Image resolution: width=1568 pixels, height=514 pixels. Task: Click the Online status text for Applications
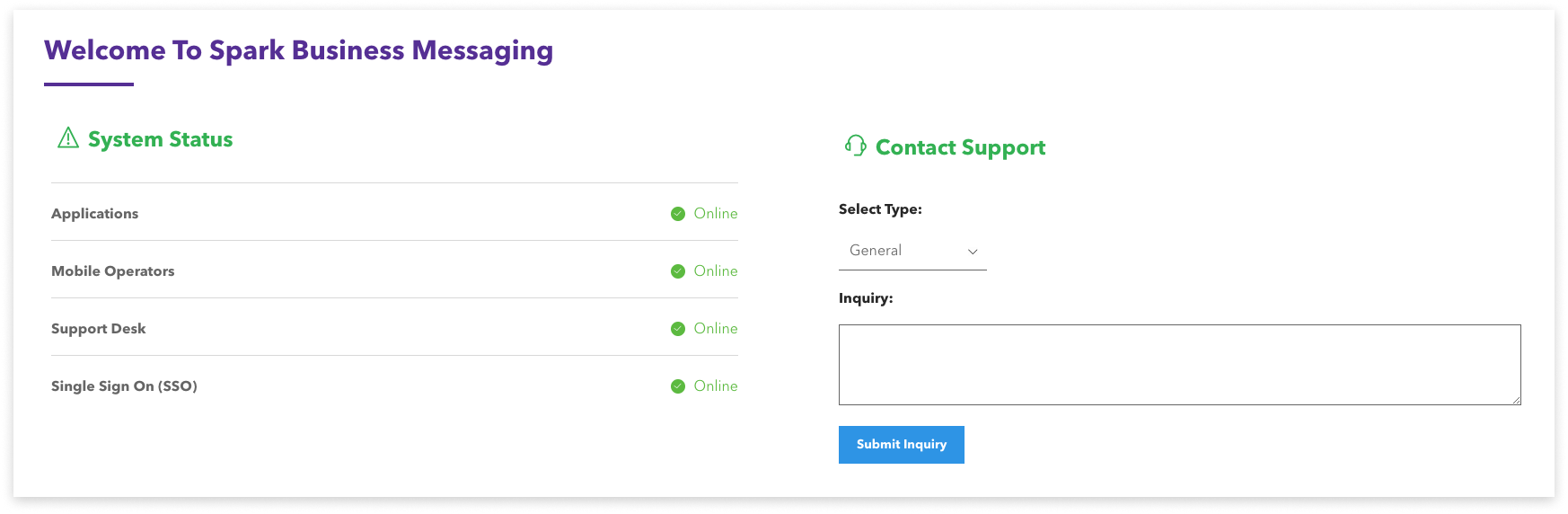(716, 214)
